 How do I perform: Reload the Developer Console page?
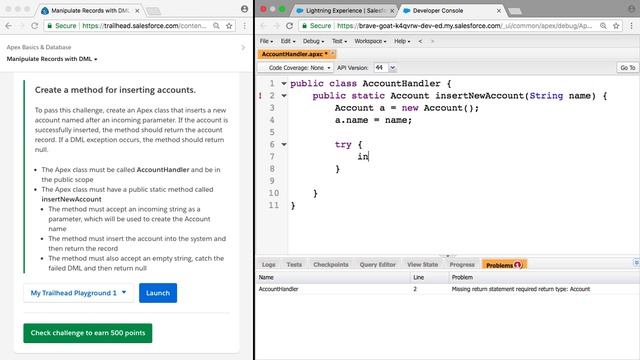pyautogui.click(x=289, y=26)
